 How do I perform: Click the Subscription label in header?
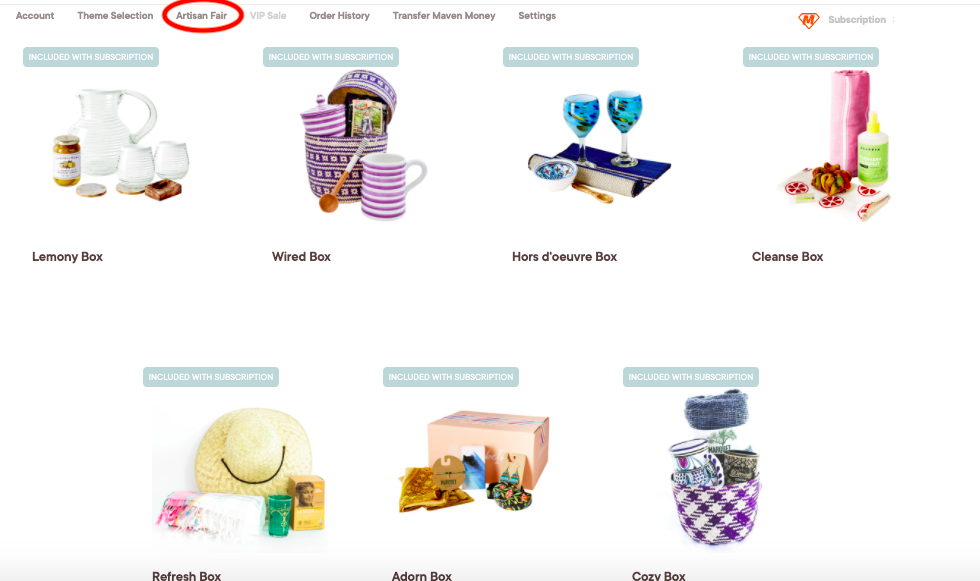[x=857, y=19]
